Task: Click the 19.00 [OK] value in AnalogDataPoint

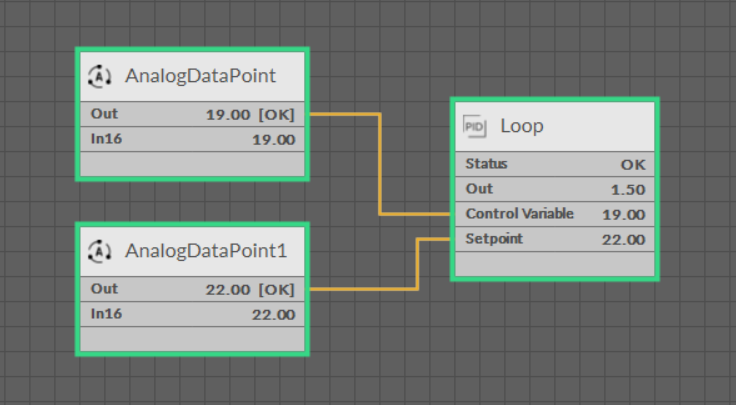Action: click(x=250, y=114)
